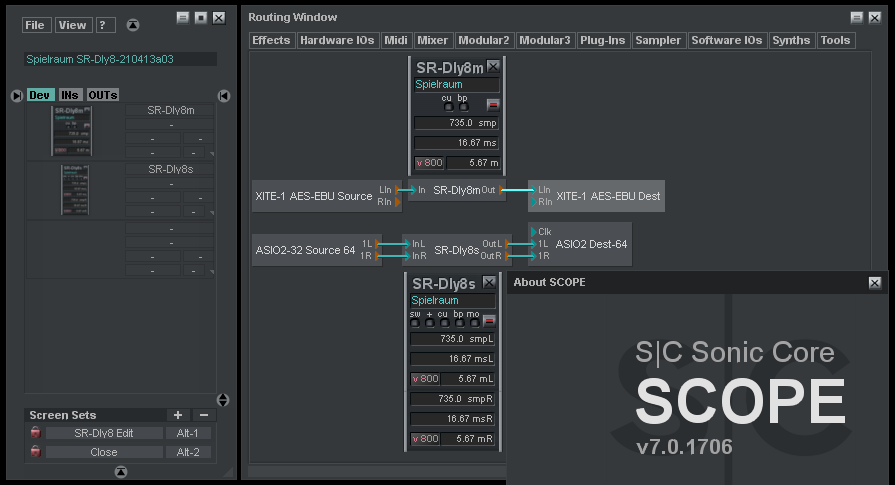
Task: Toggle the sw button on the SR-Dly8s panel
Action: 415,323
